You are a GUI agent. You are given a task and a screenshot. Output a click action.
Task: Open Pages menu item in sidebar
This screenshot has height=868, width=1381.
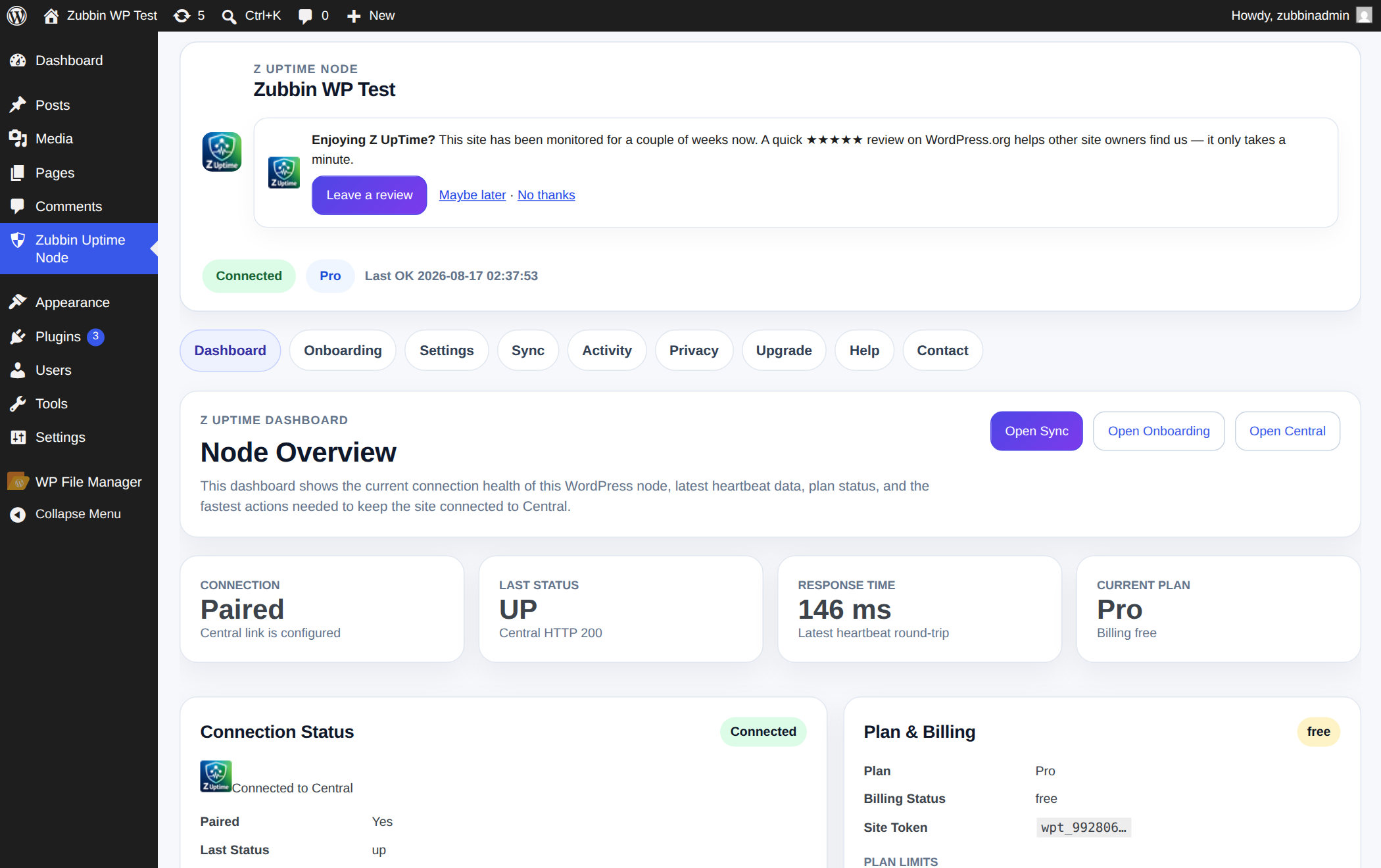pyautogui.click(x=79, y=173)
